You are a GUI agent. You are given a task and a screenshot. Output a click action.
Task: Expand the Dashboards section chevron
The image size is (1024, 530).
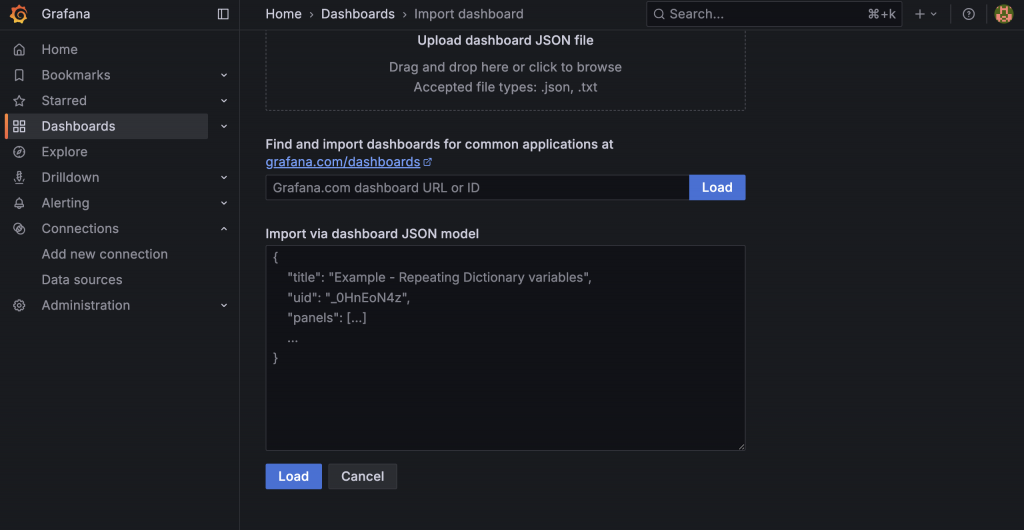coord(224,126)
